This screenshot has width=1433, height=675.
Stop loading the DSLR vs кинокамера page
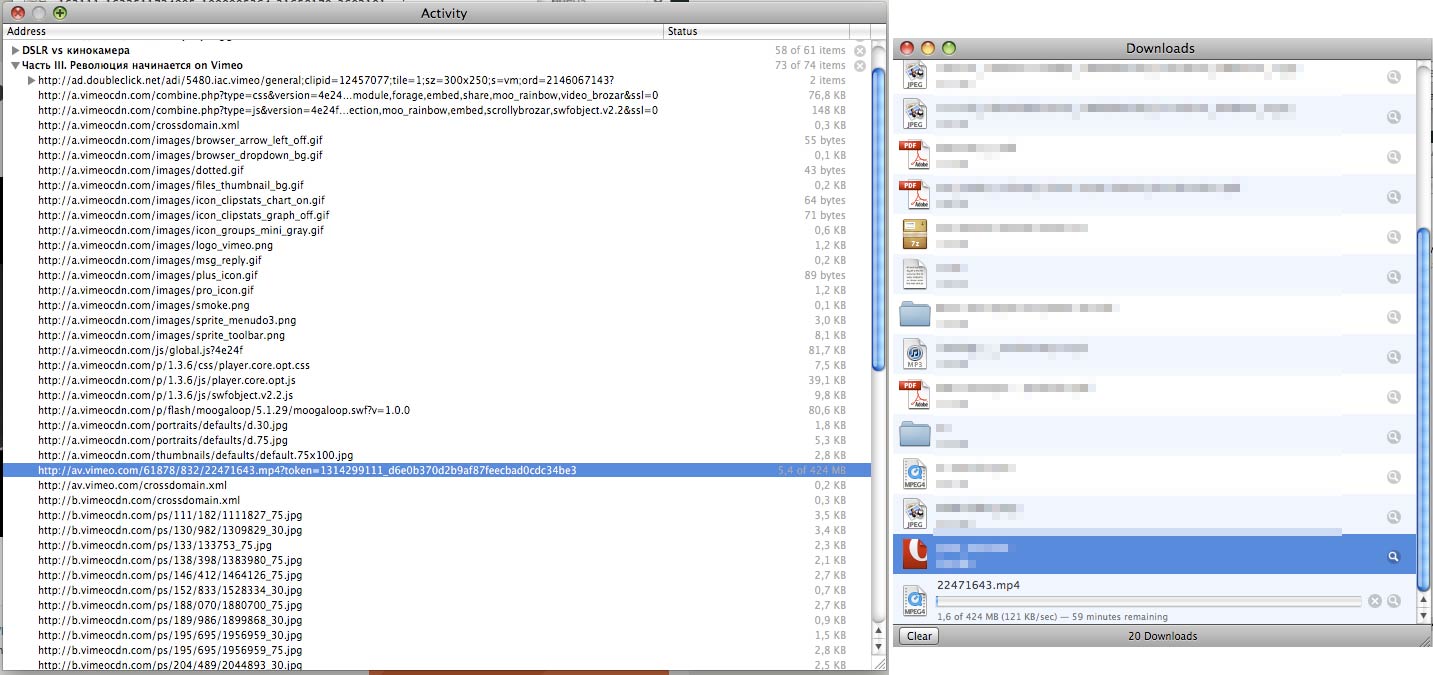tap(859, 50)
